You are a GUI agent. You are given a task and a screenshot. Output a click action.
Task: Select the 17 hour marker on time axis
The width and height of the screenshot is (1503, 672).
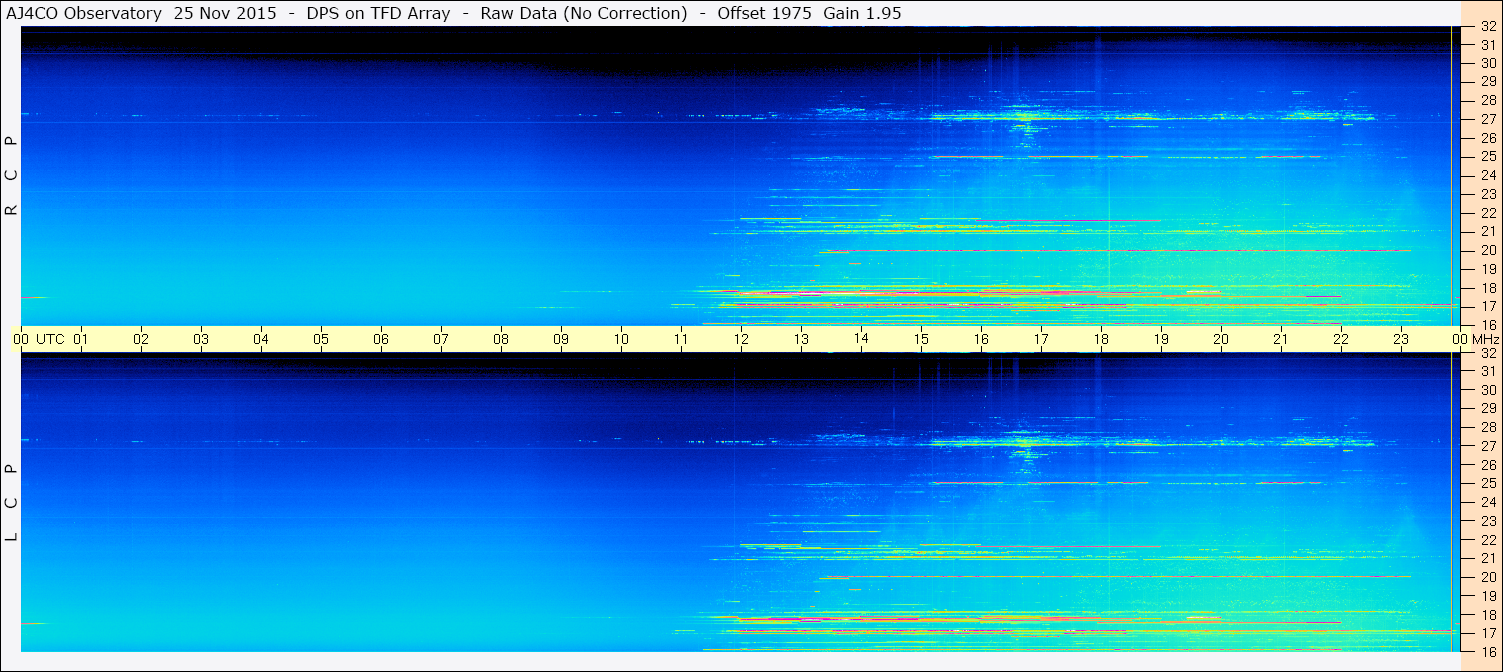[1041, 339]
